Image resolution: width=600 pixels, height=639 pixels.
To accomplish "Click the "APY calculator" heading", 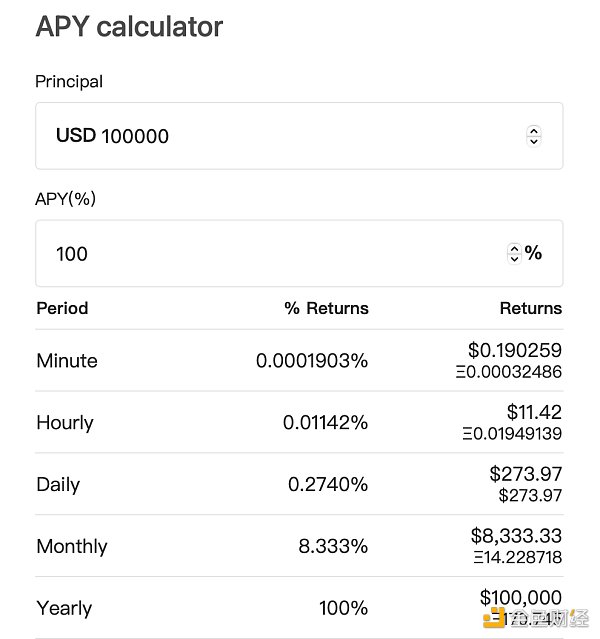I will coord(129,27).
